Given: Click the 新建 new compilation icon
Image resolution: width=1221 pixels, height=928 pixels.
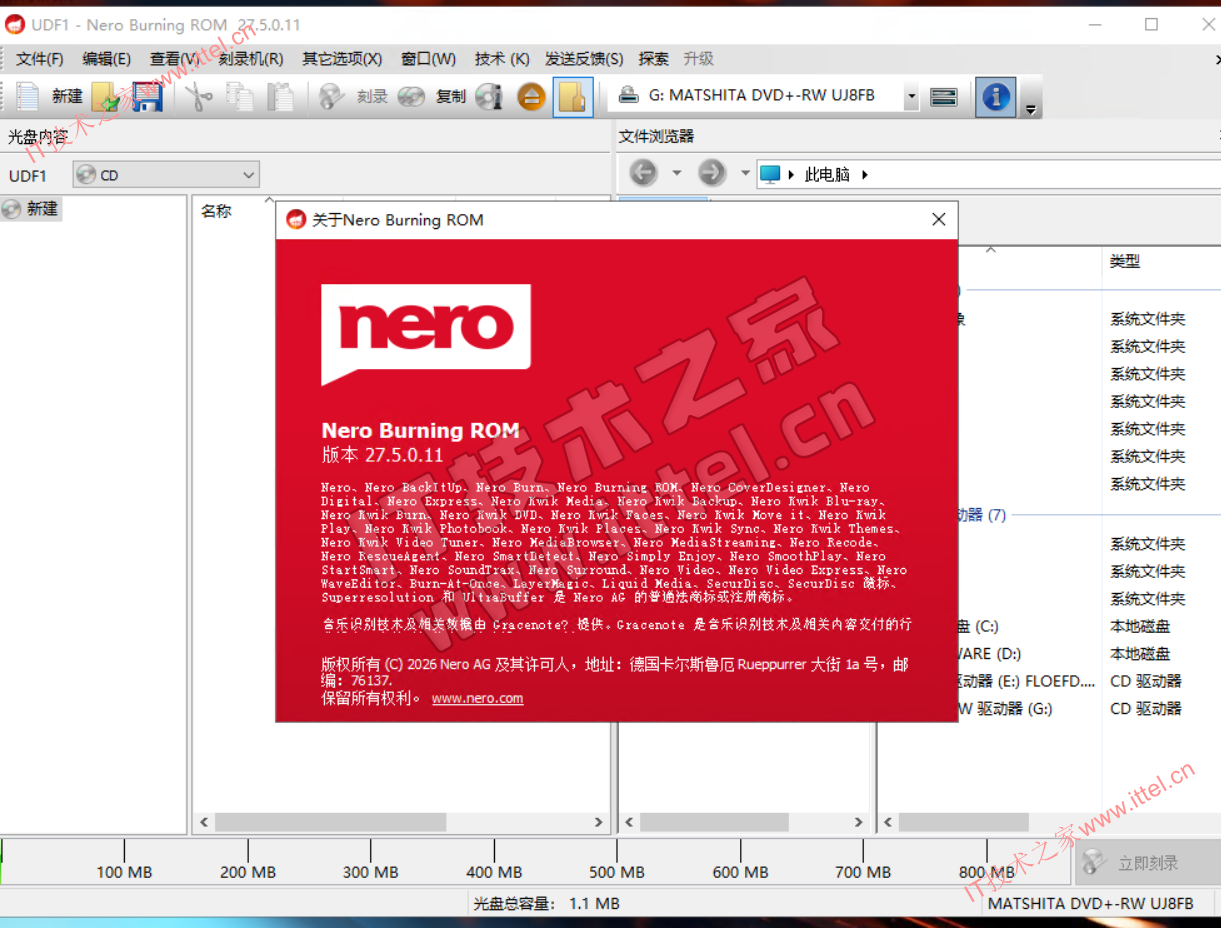Looking at the screenshot, I should (x=28, y=96).
